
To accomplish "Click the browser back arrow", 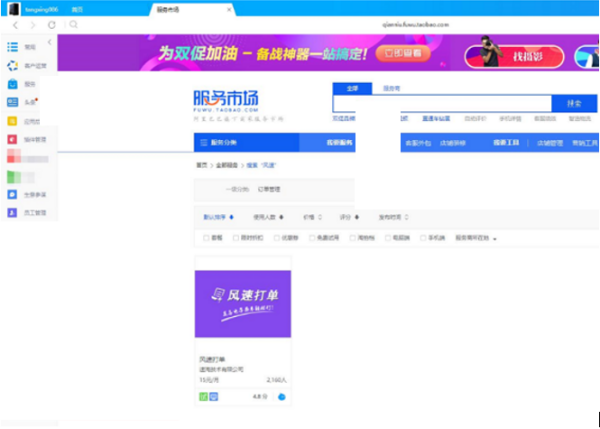I will tap(12, 24).
